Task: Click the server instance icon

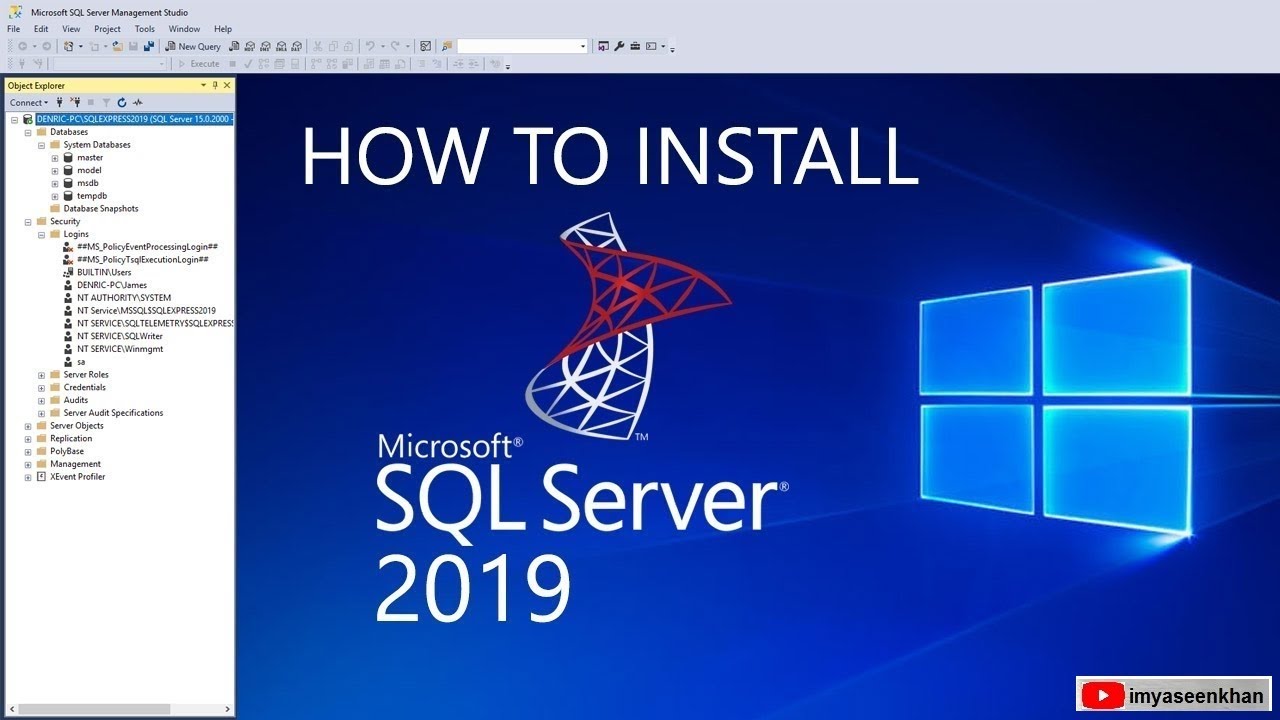Action: [x=28, y=119]
